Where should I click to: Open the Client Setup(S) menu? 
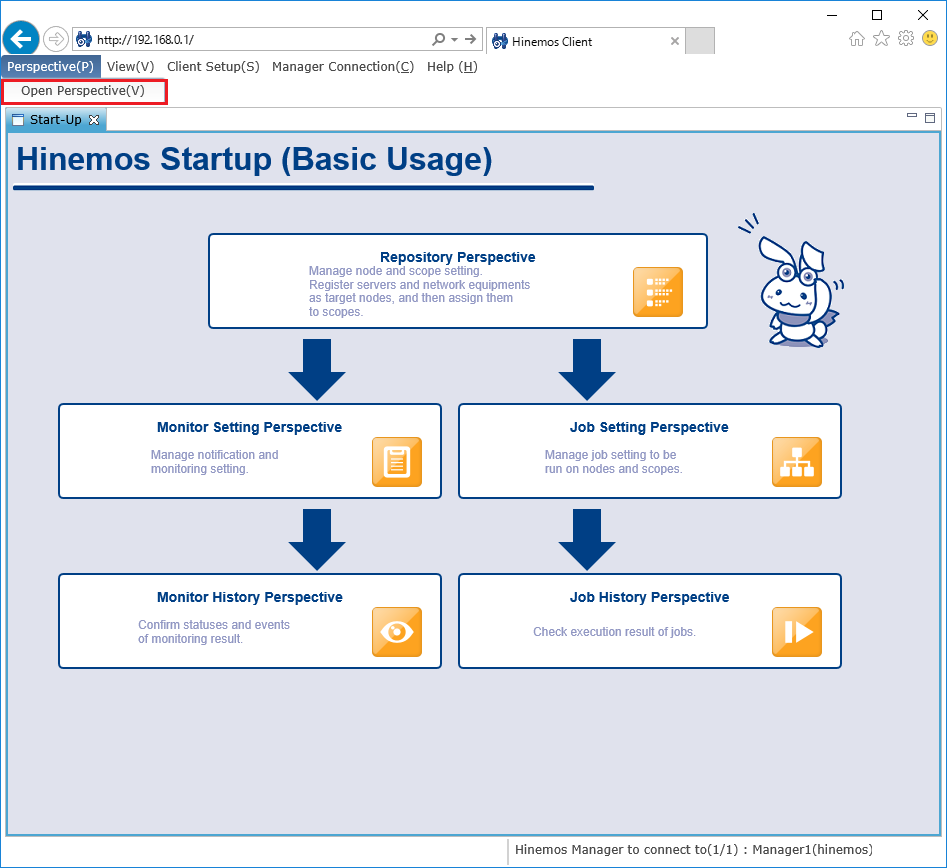213,66
